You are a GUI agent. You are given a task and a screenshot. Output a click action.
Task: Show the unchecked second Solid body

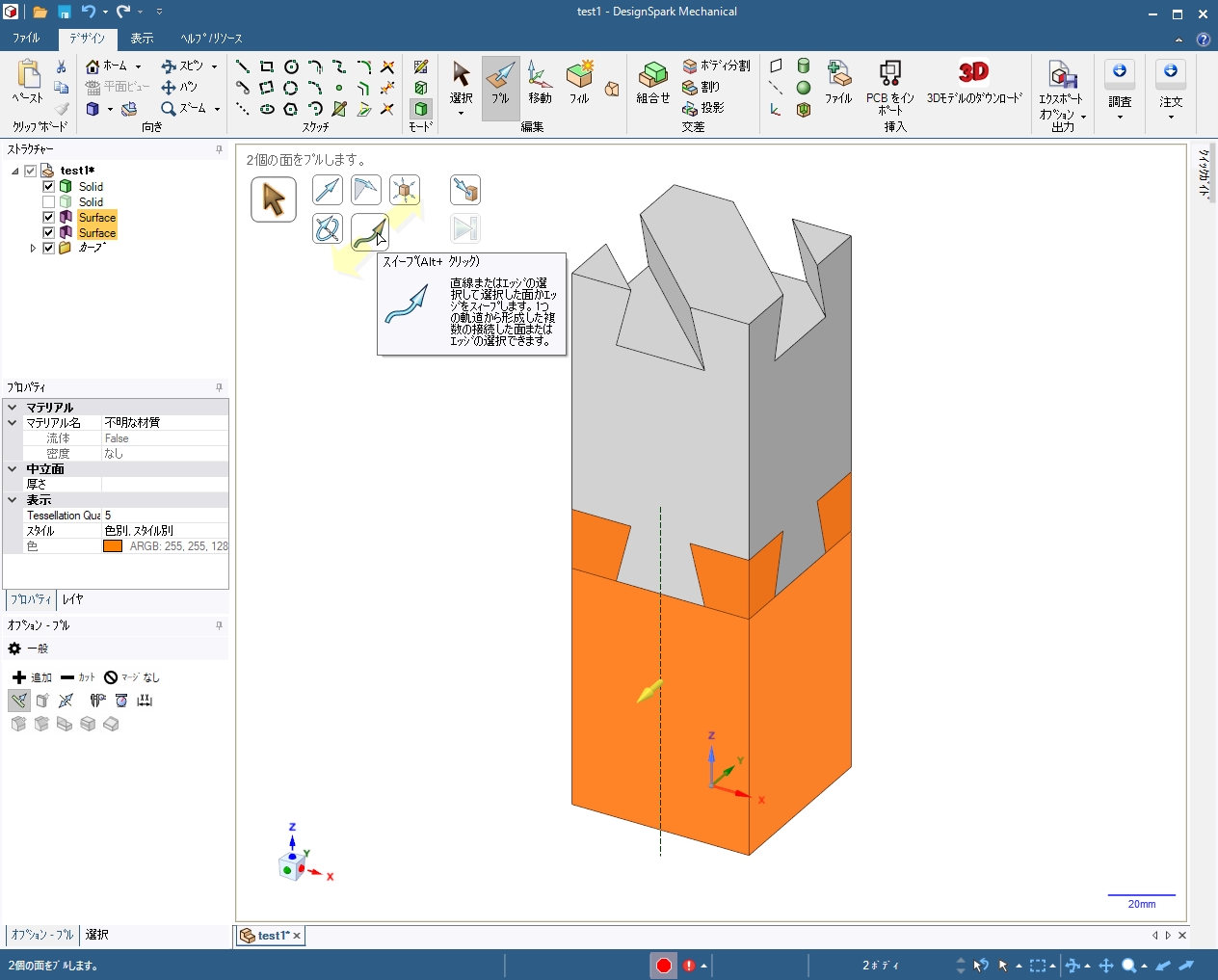tap(49, 202)
